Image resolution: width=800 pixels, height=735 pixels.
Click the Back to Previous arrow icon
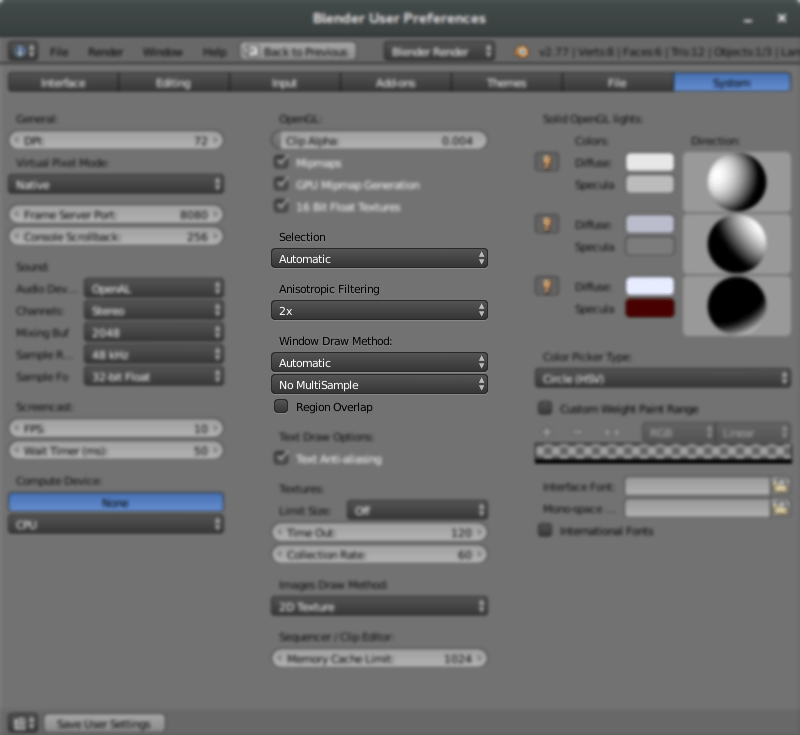click(250, 51)
